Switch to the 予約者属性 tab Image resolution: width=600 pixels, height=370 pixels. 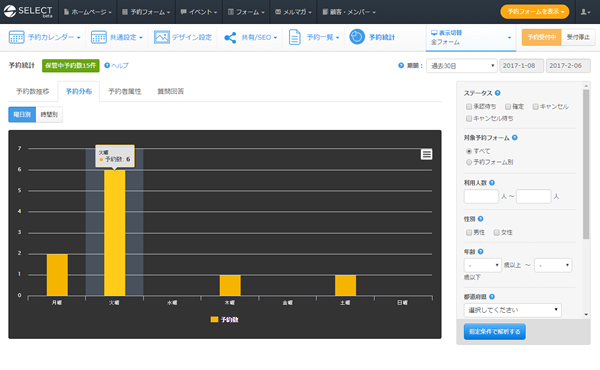pos(124,91)
